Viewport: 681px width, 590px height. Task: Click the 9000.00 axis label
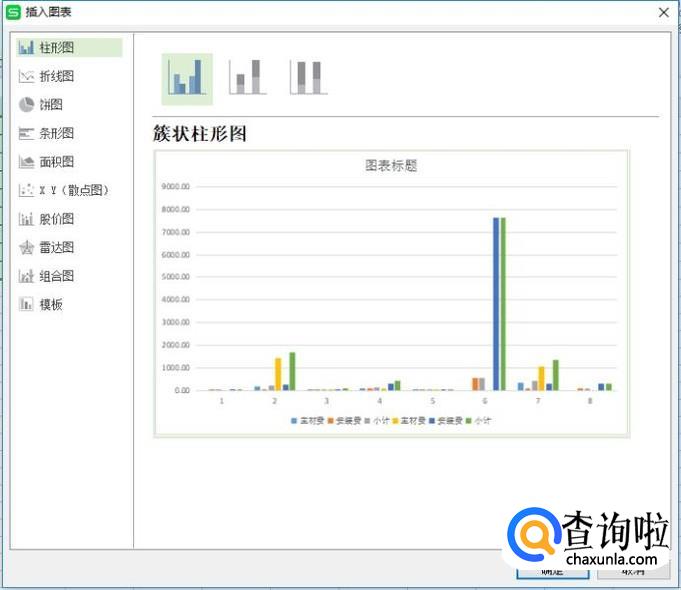point(175,186)
